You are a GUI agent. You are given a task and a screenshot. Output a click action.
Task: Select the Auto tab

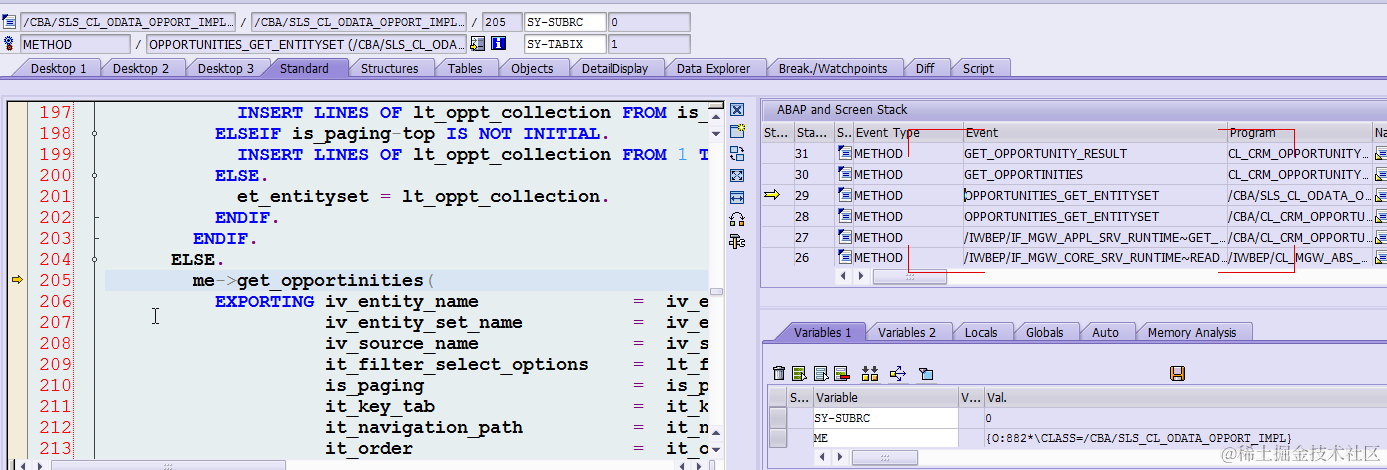point(1105,332)
